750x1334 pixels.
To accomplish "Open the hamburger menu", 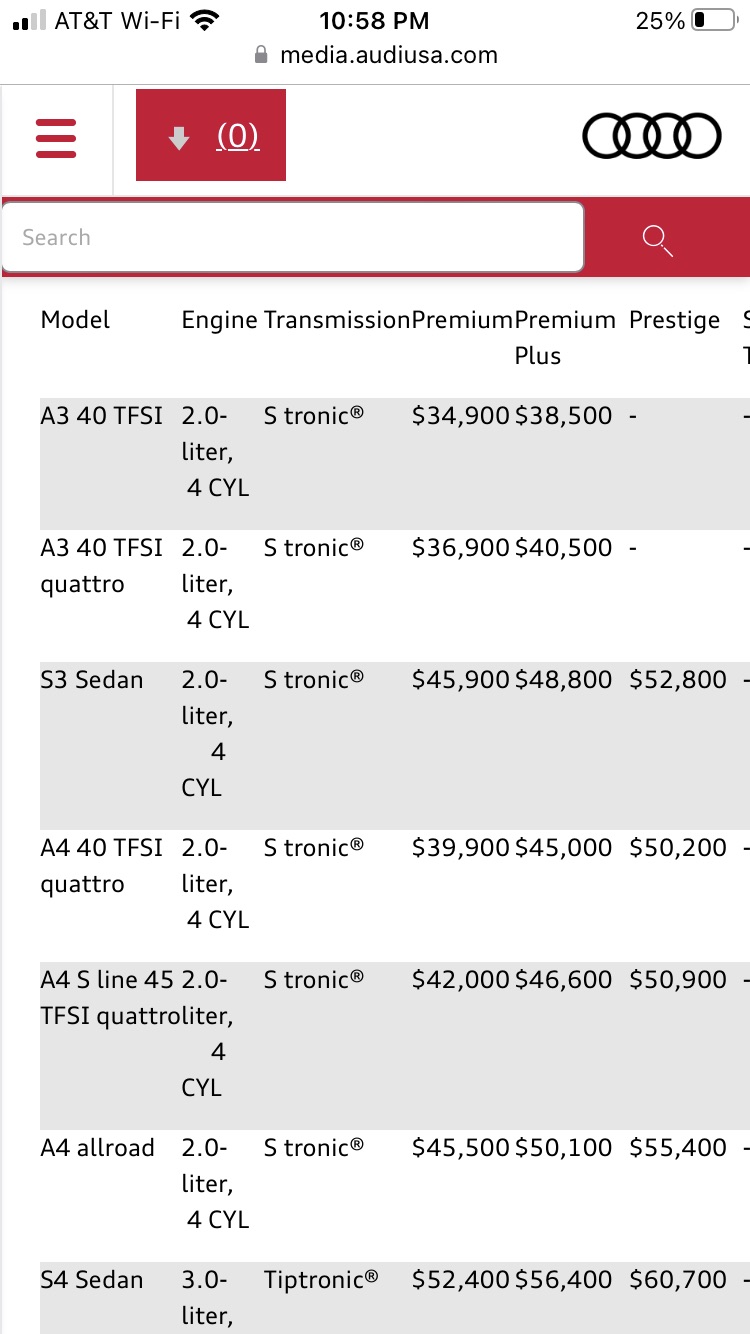I will click(x=56, y=138).
